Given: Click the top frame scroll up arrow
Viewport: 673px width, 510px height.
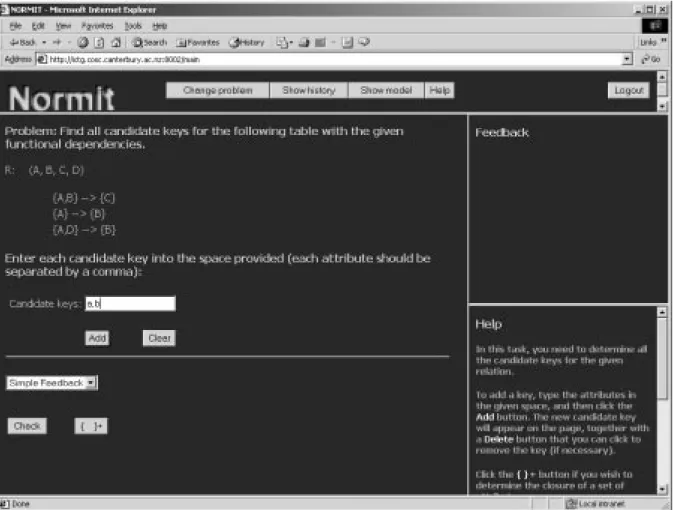Looking at the screenshot, I should [x=662, y=77].
